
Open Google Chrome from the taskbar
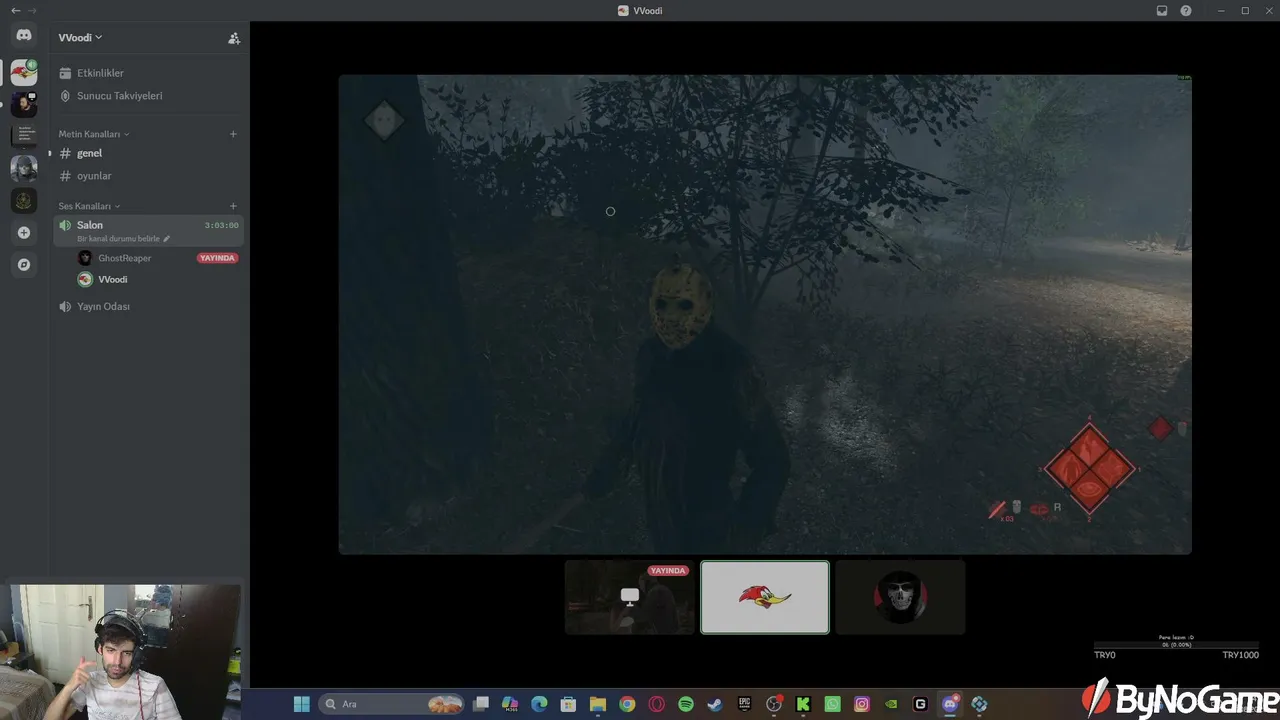[x=627, y=704]
